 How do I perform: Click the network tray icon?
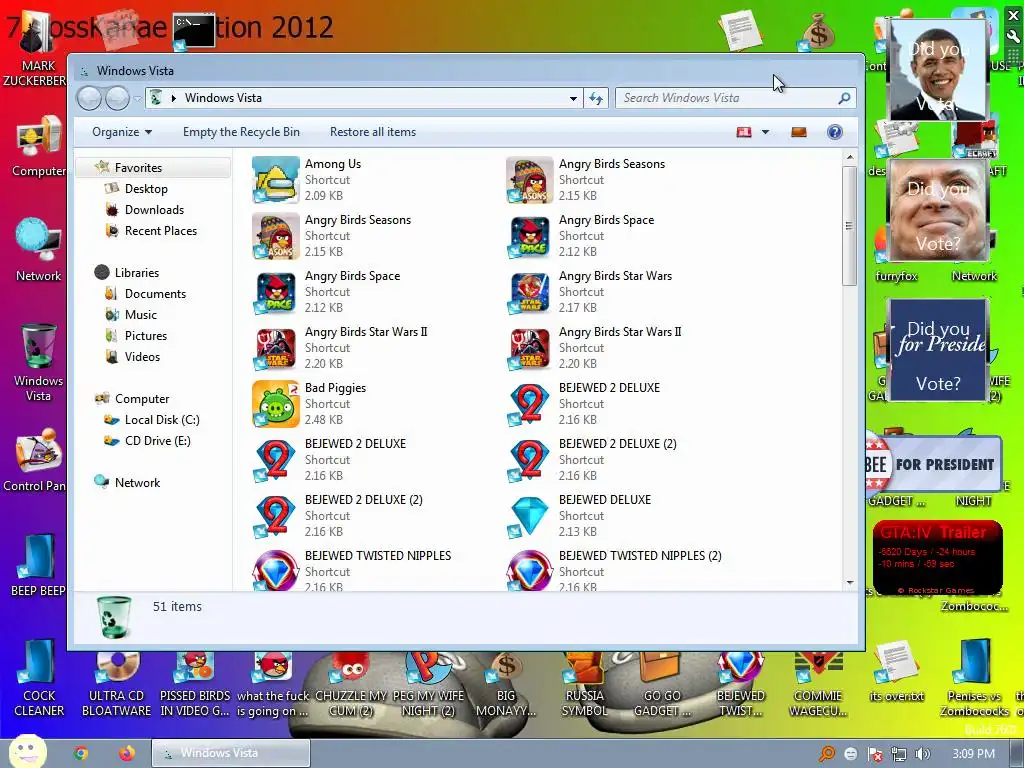(899, 754)
